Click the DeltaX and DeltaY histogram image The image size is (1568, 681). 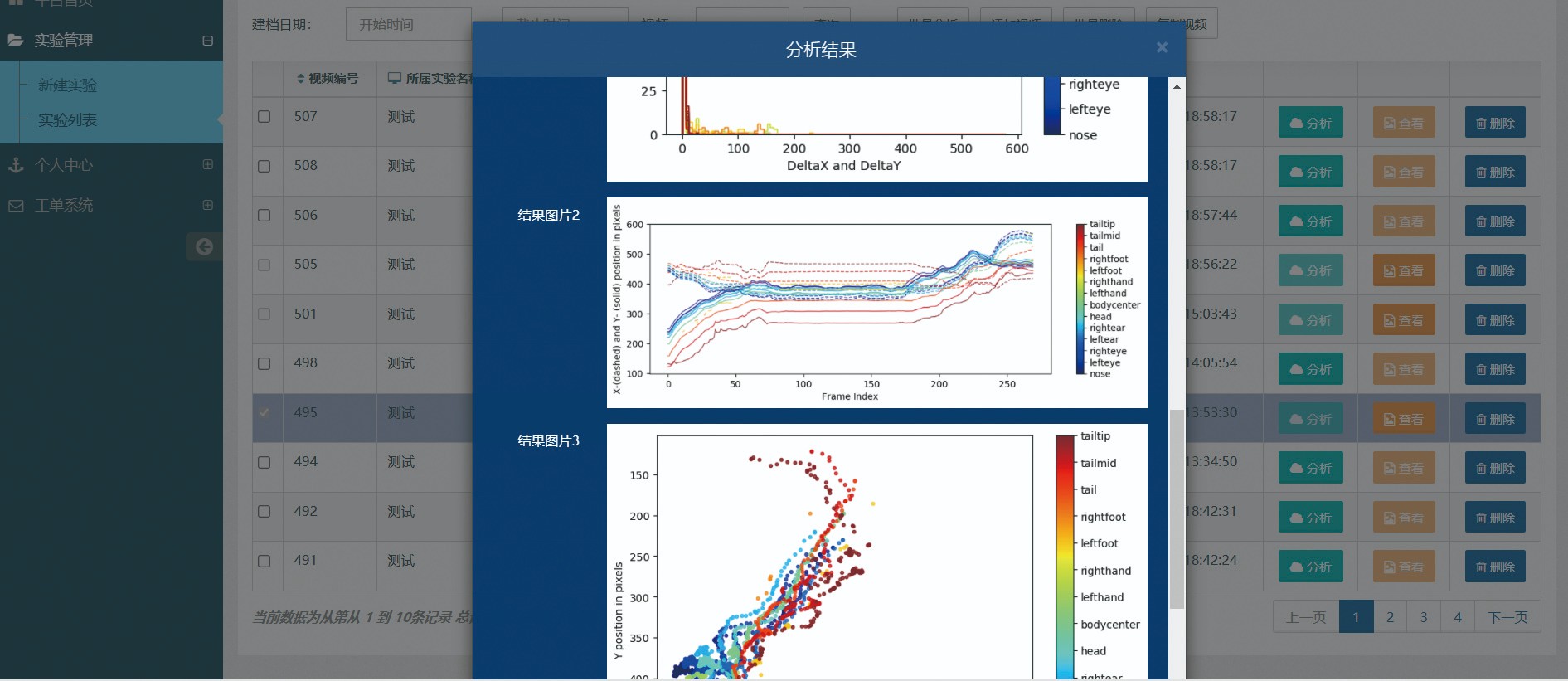877,129
